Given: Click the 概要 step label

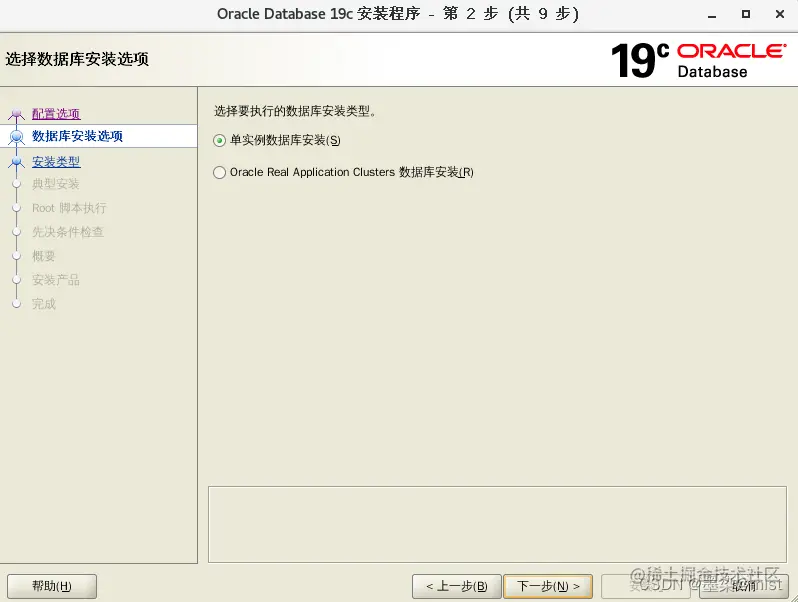Looking at the screenshot, I should 44,256.
